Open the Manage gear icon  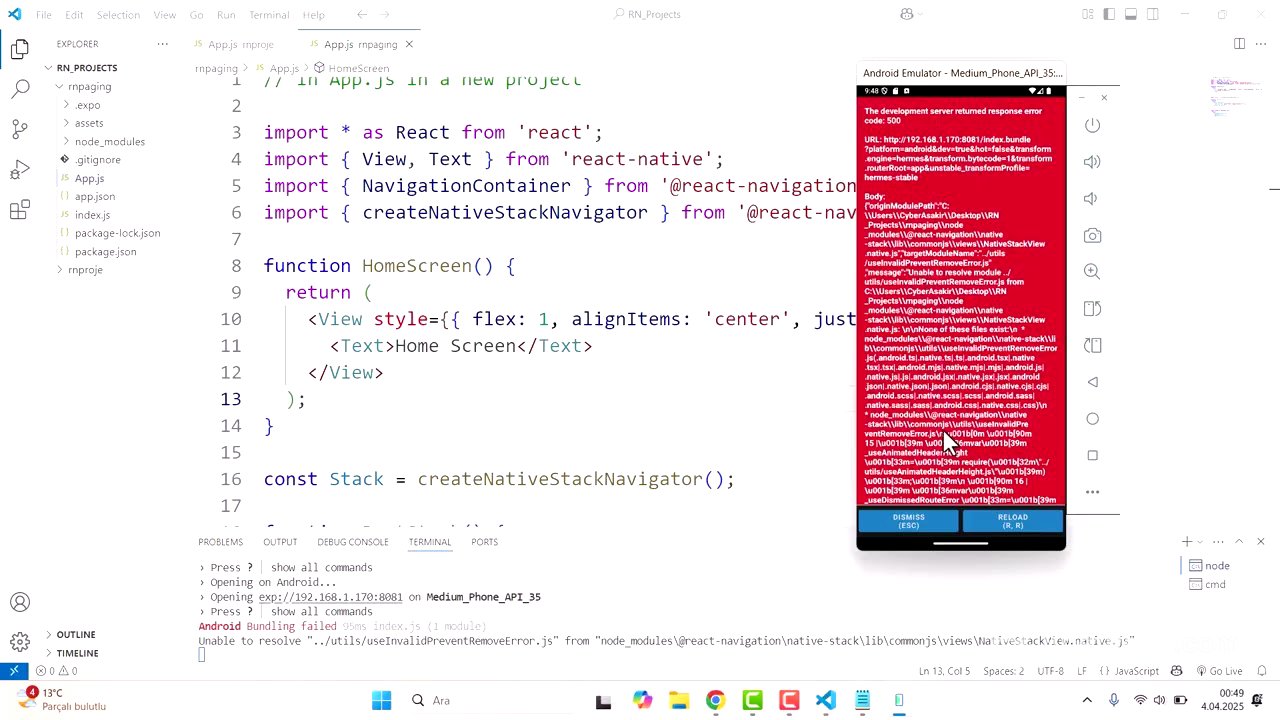[20, 642]
